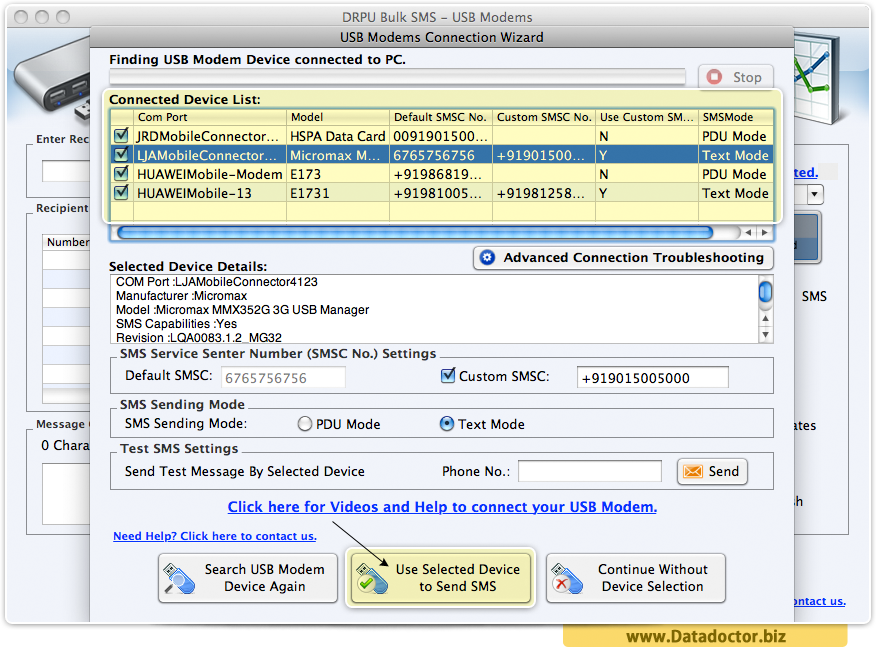Click the envelope icon on the Send button
The width and height of the screenshot is (876, 647).
pos(694,471)
